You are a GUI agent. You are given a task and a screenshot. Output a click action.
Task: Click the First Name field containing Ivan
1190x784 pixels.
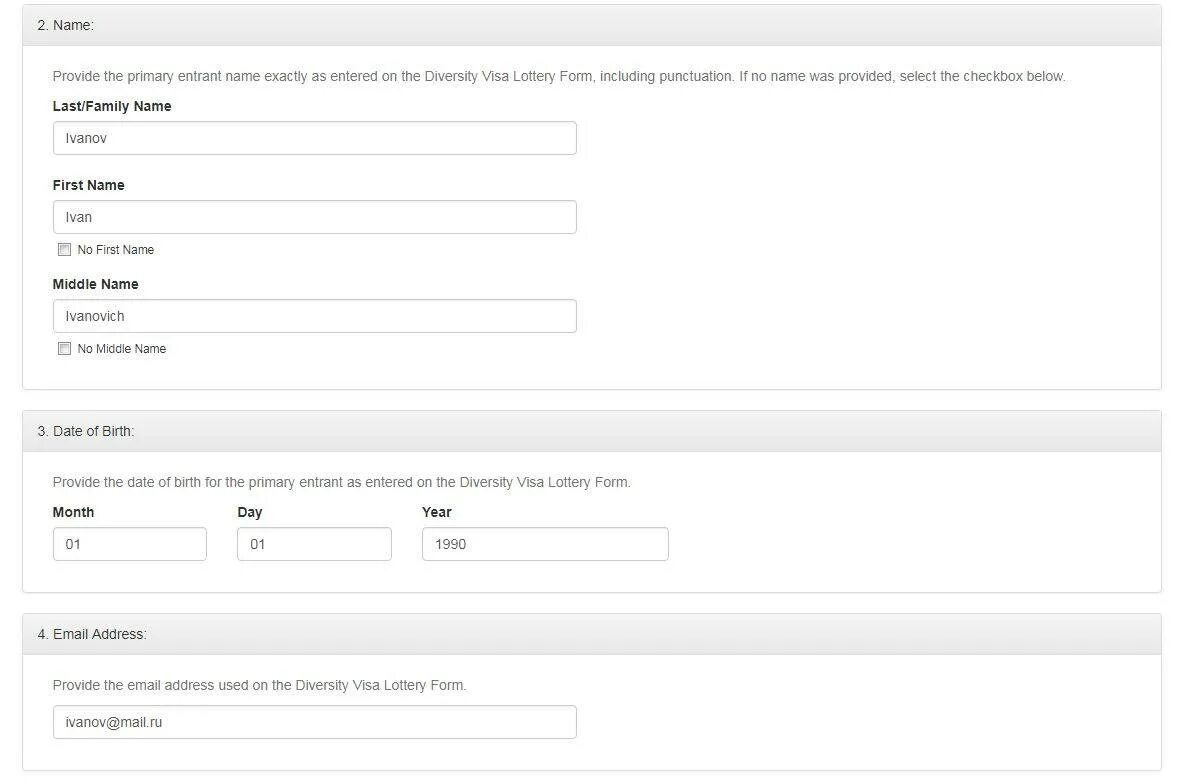pos(314,217)
